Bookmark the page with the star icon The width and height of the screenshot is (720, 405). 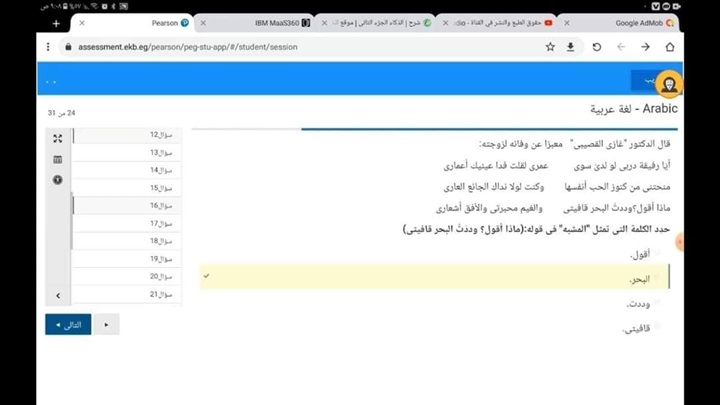coord(550,47)
